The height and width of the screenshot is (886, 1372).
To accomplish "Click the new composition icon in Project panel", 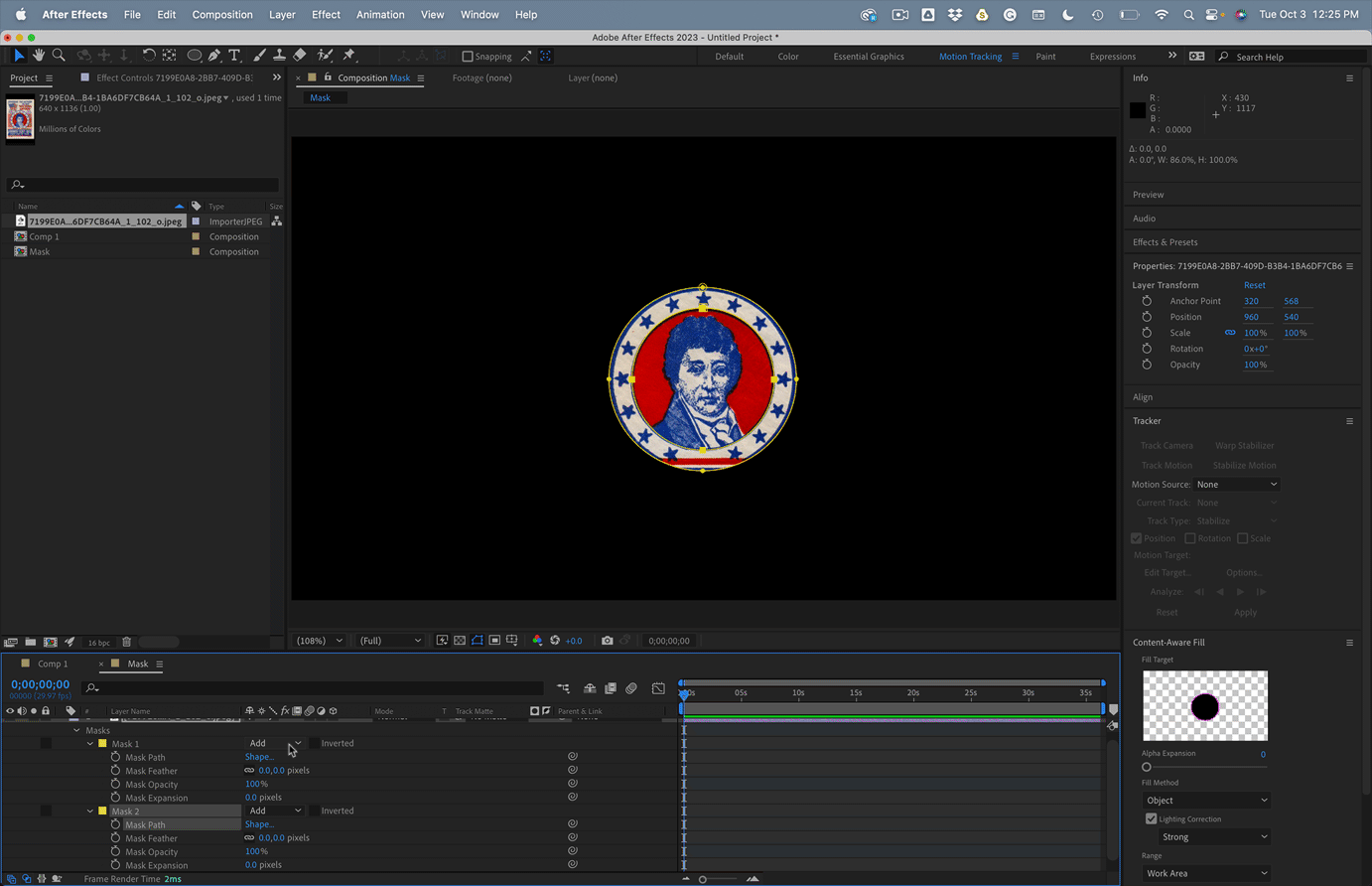I will click(51, 643).
